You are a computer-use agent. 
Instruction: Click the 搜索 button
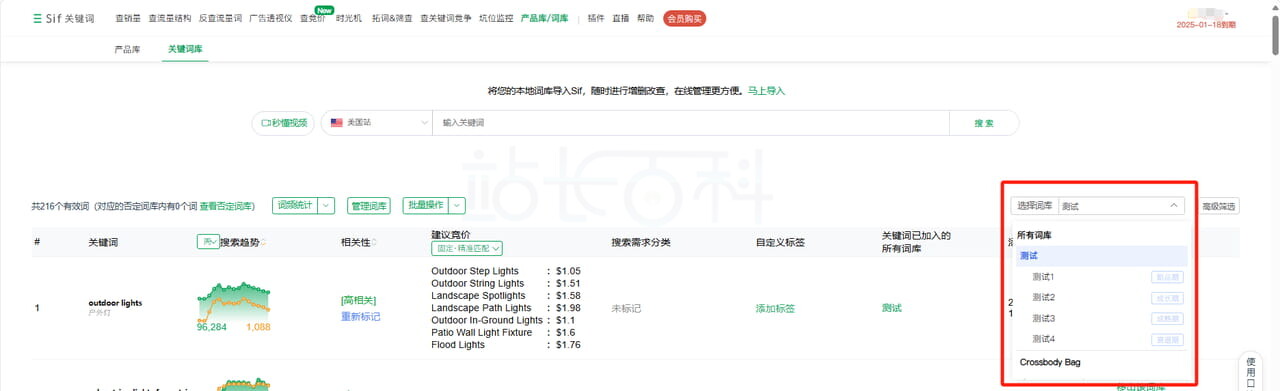[984, 122]
